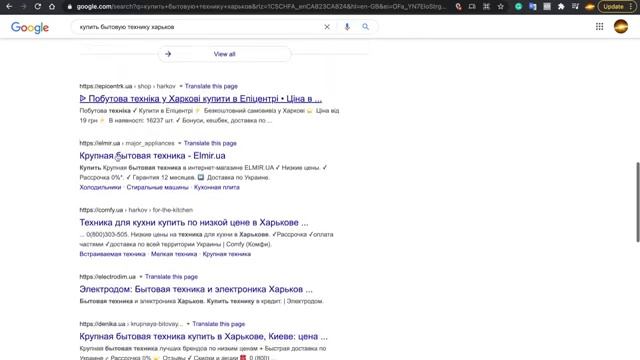Click the padlock site info icon
This screenshot has height=360, width=640.
click(x=69, y=7)
